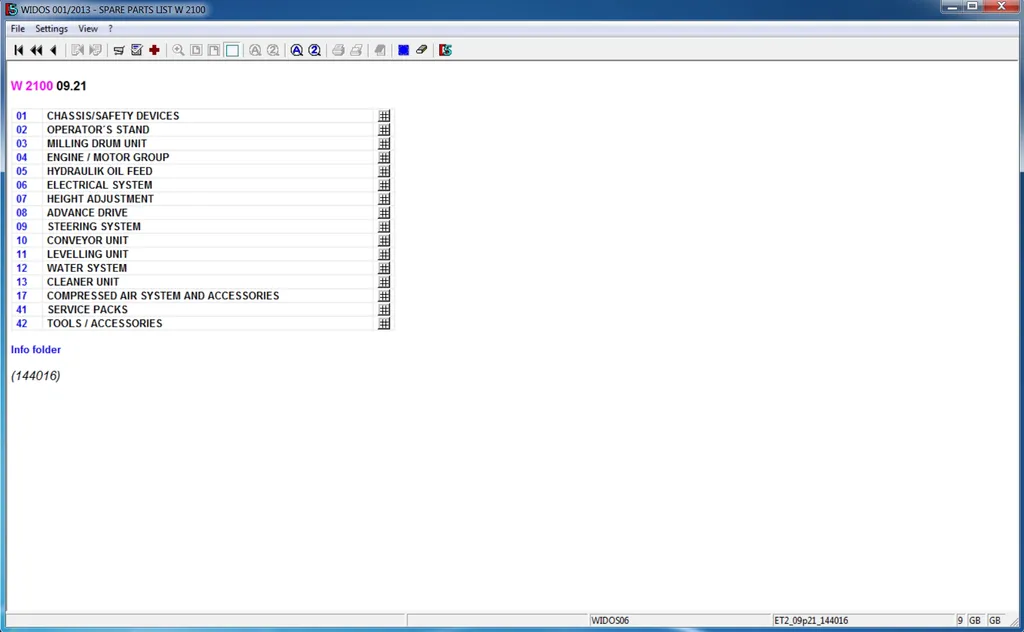Image resolution: width=1024 pixels, height=632 pixels.
Task: Click grid icon for Service Packs row
Action: (x=384, y=309)
